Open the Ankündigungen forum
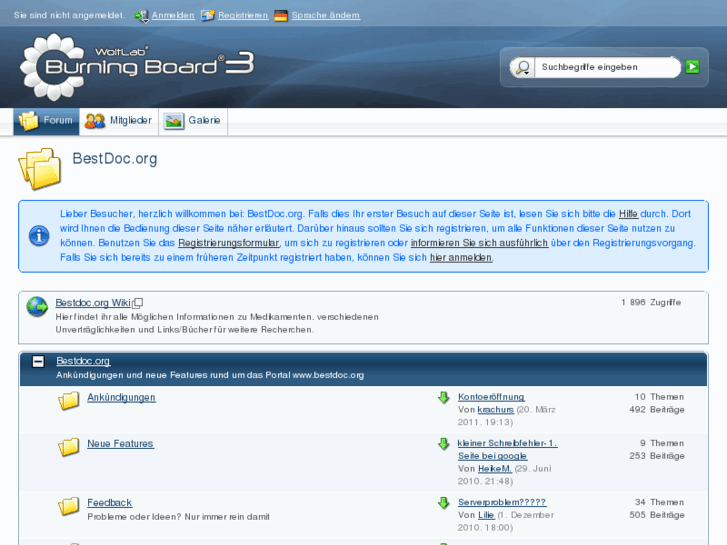The image size is (727, 545). [x=121, y=398]
